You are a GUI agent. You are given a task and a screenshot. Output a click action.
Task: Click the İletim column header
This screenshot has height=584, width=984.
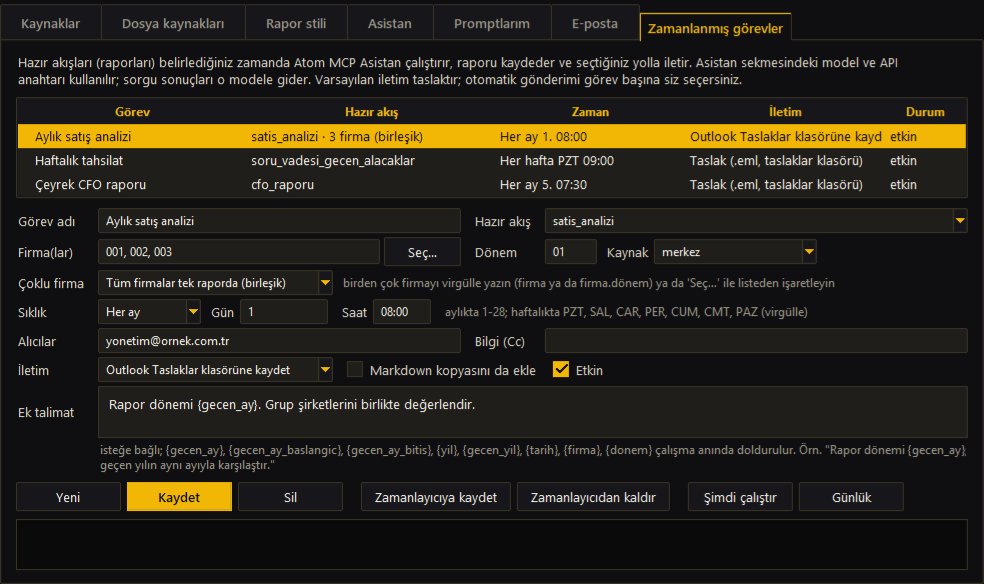click(x=785, y=112)
